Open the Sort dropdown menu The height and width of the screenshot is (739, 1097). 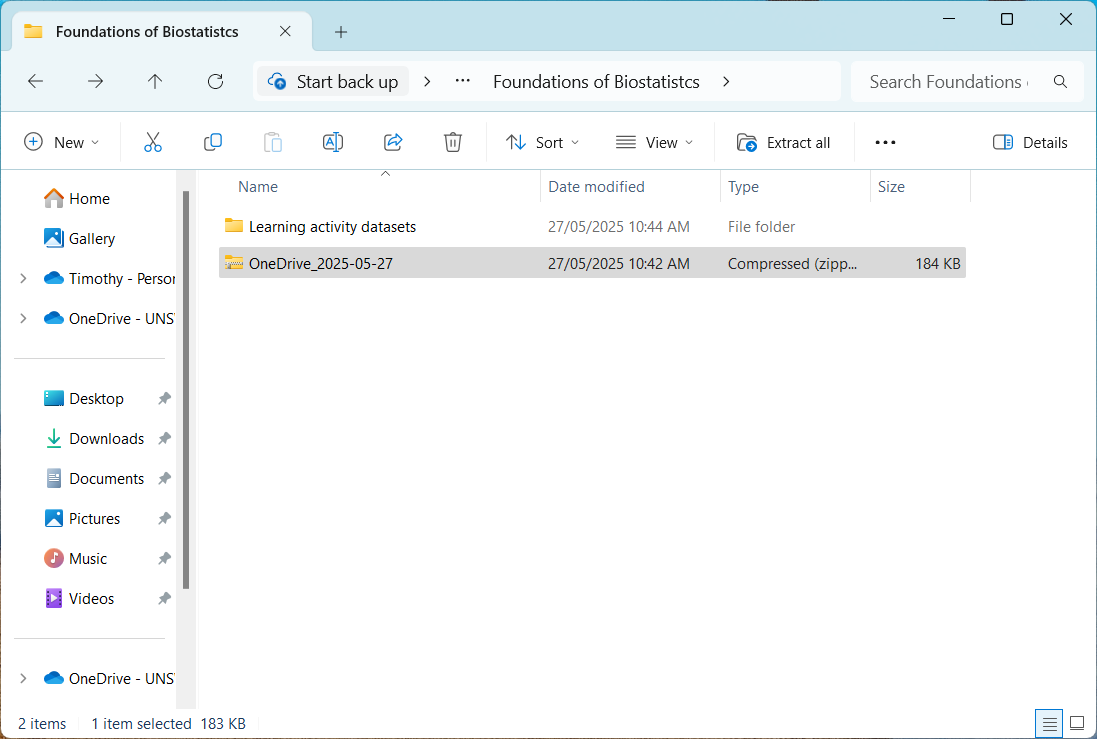click(542, 142)
